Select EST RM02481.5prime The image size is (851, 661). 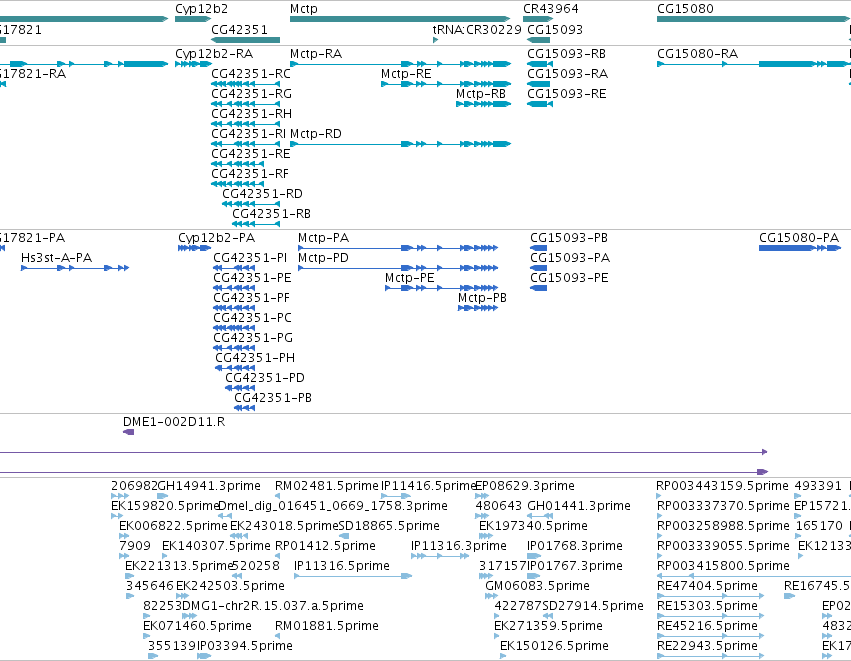pyautogui.click(x=326, y=486)
